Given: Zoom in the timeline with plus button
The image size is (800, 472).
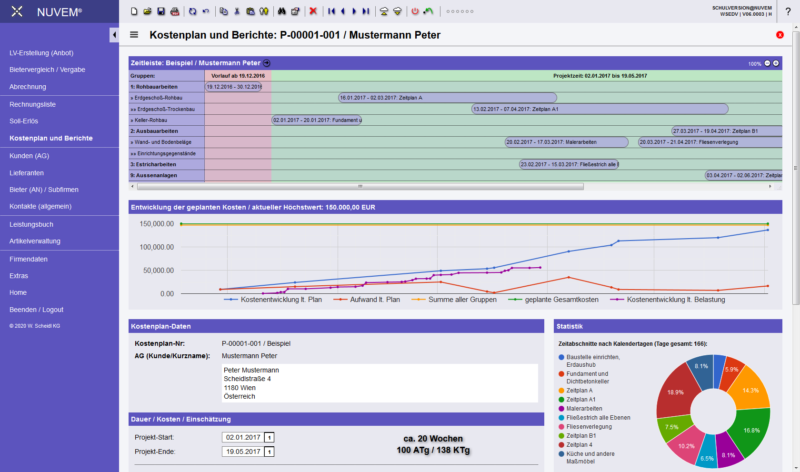Looking at the screenshot, I should (x=776, y=63).
